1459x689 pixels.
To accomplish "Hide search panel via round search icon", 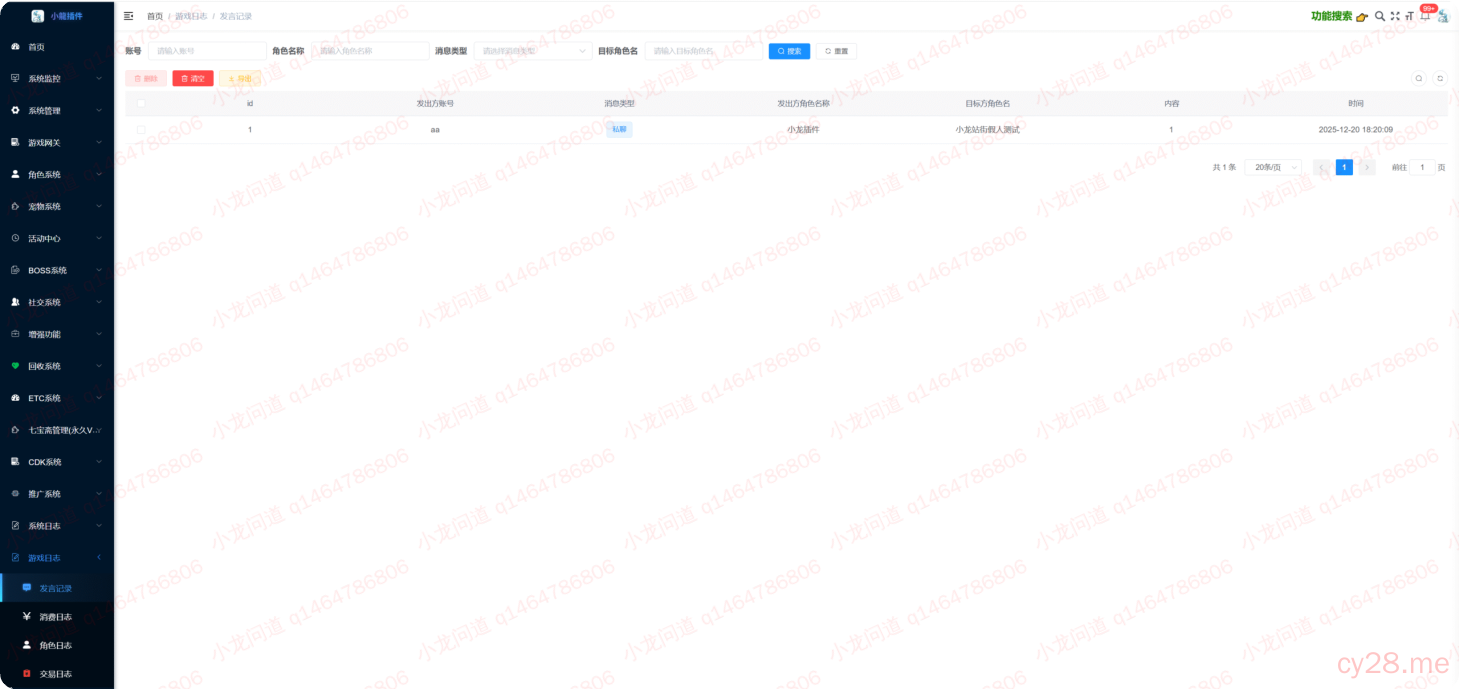I will (x=1418, y=78).
